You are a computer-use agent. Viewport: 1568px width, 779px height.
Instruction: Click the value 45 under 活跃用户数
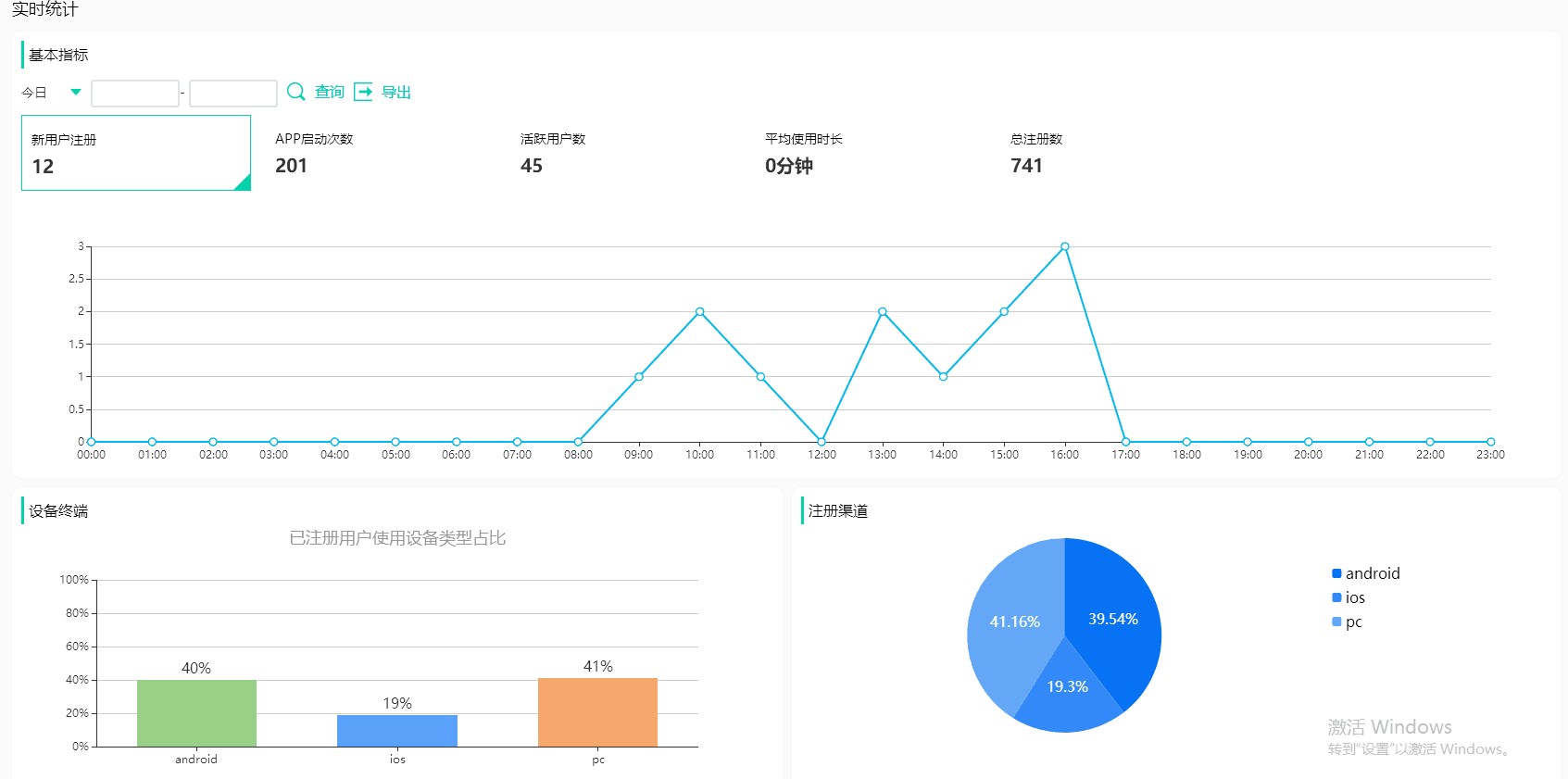(532, 166)
